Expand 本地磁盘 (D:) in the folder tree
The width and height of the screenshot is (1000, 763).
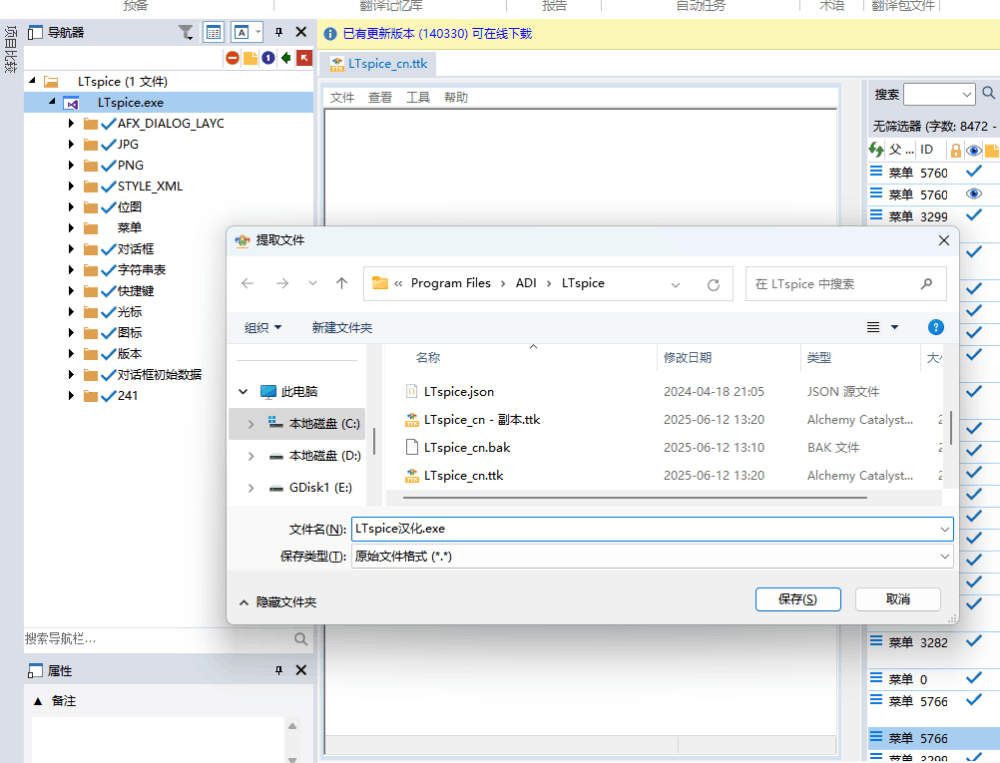250,456
